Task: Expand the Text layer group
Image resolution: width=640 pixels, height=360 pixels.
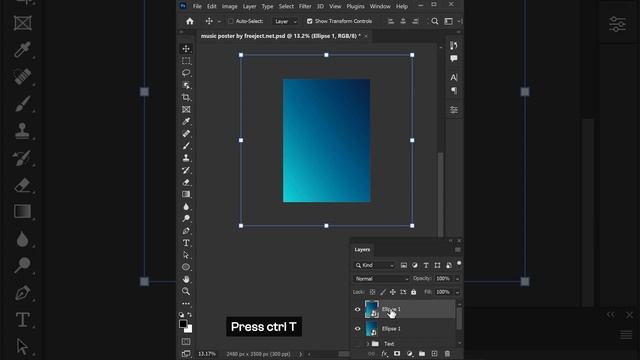Action: click(367, 344)
